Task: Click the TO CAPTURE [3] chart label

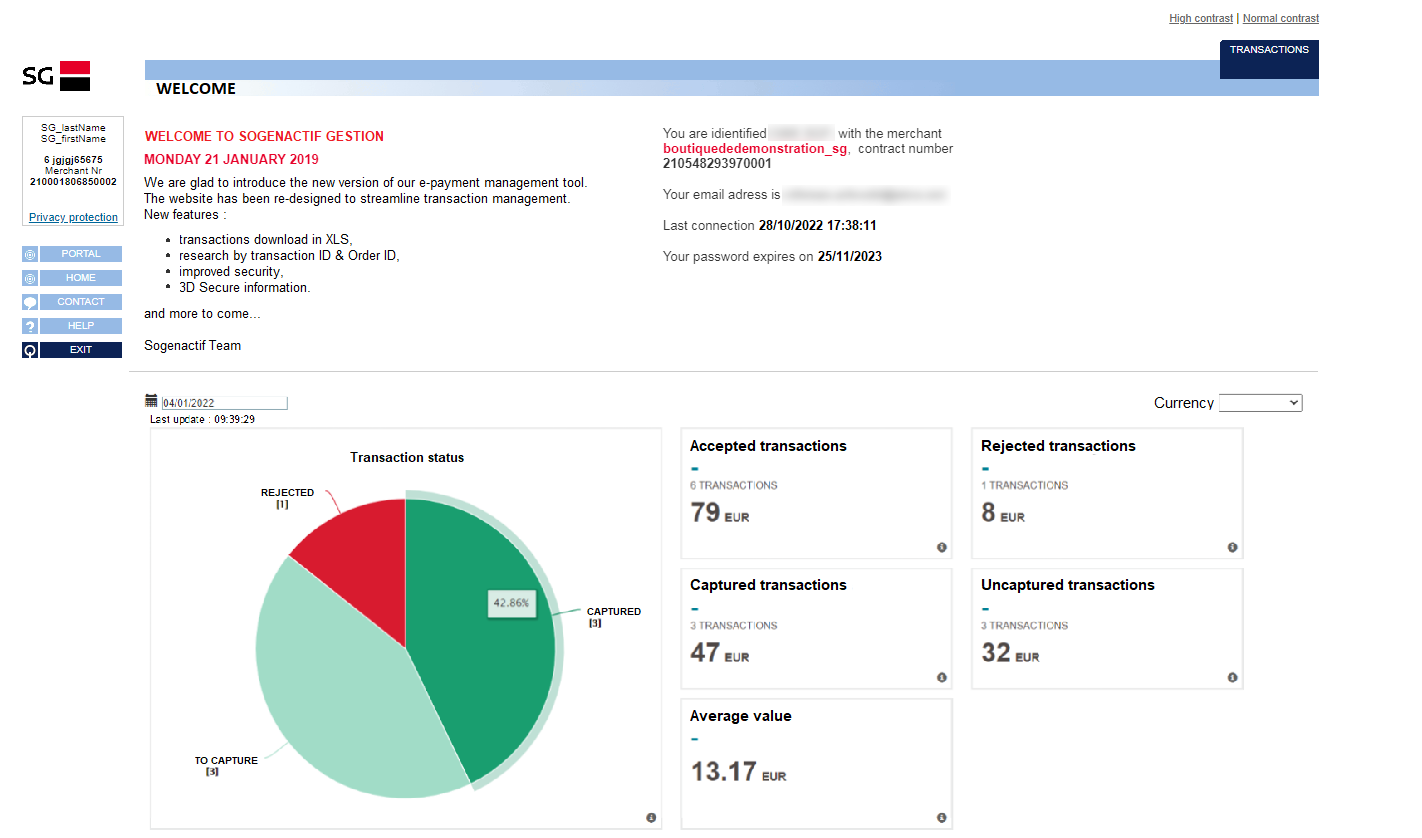Action: [x=226, y=766]
